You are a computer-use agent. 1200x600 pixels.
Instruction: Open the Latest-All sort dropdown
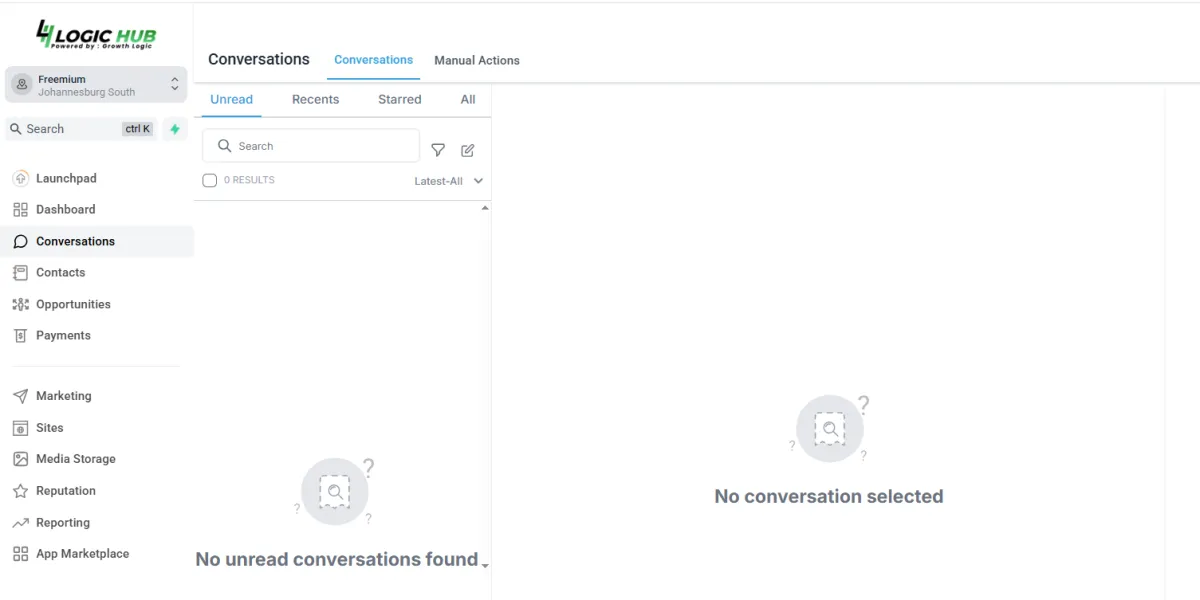tap(449, 181)
